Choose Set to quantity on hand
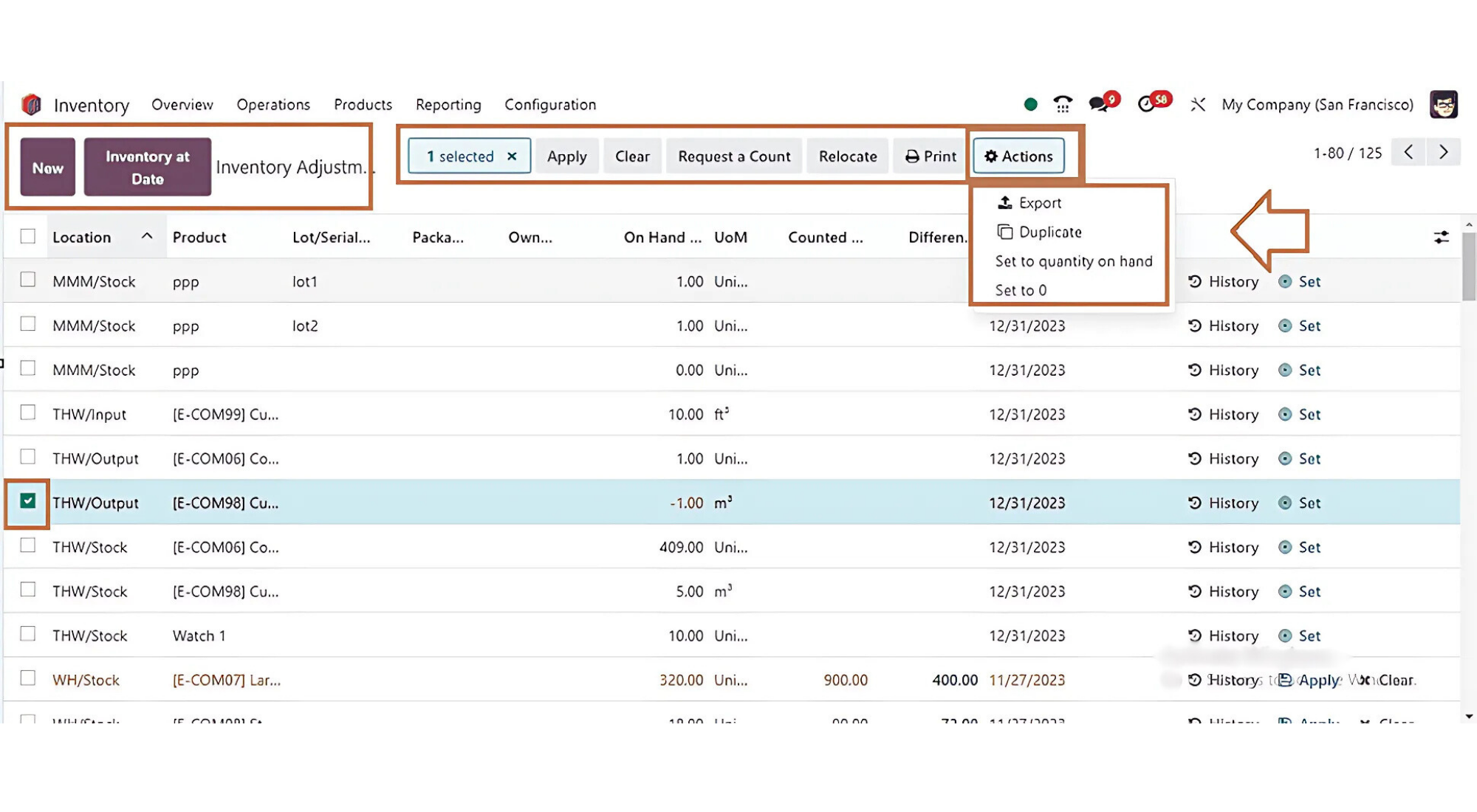 (x=1073, y=261)
